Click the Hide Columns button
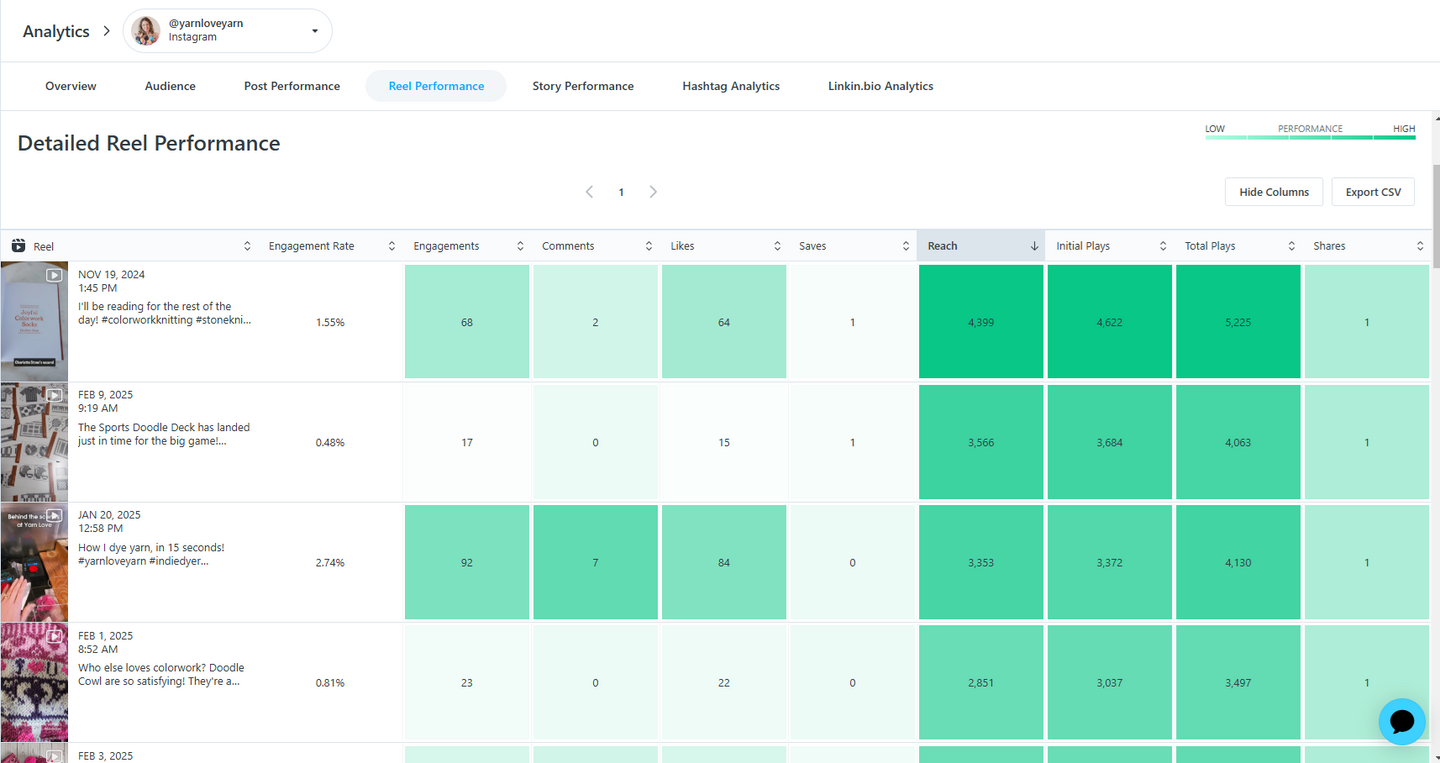1440x763 pixels. [1274, 192]
